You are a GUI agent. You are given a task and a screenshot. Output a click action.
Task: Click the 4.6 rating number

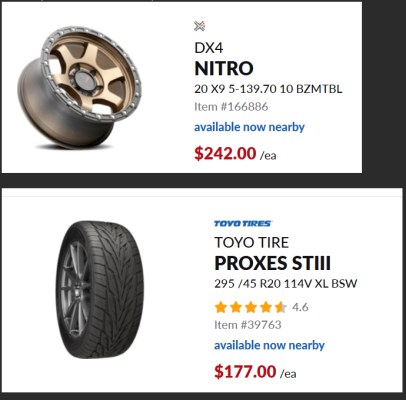(300, 307)
